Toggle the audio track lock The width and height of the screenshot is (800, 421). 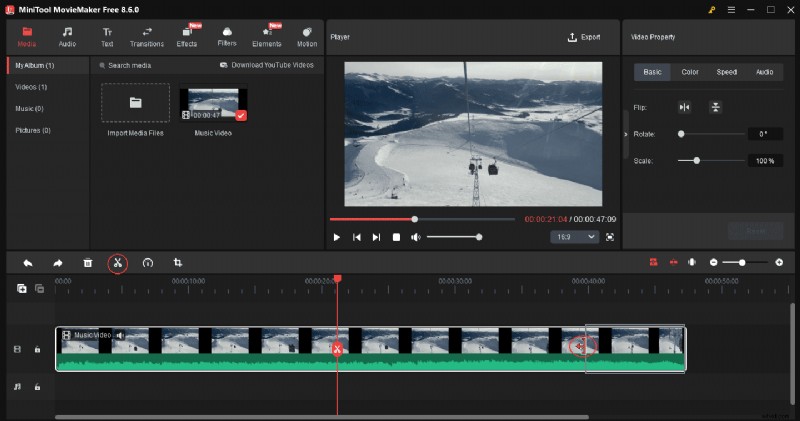[x=37, y=387]
